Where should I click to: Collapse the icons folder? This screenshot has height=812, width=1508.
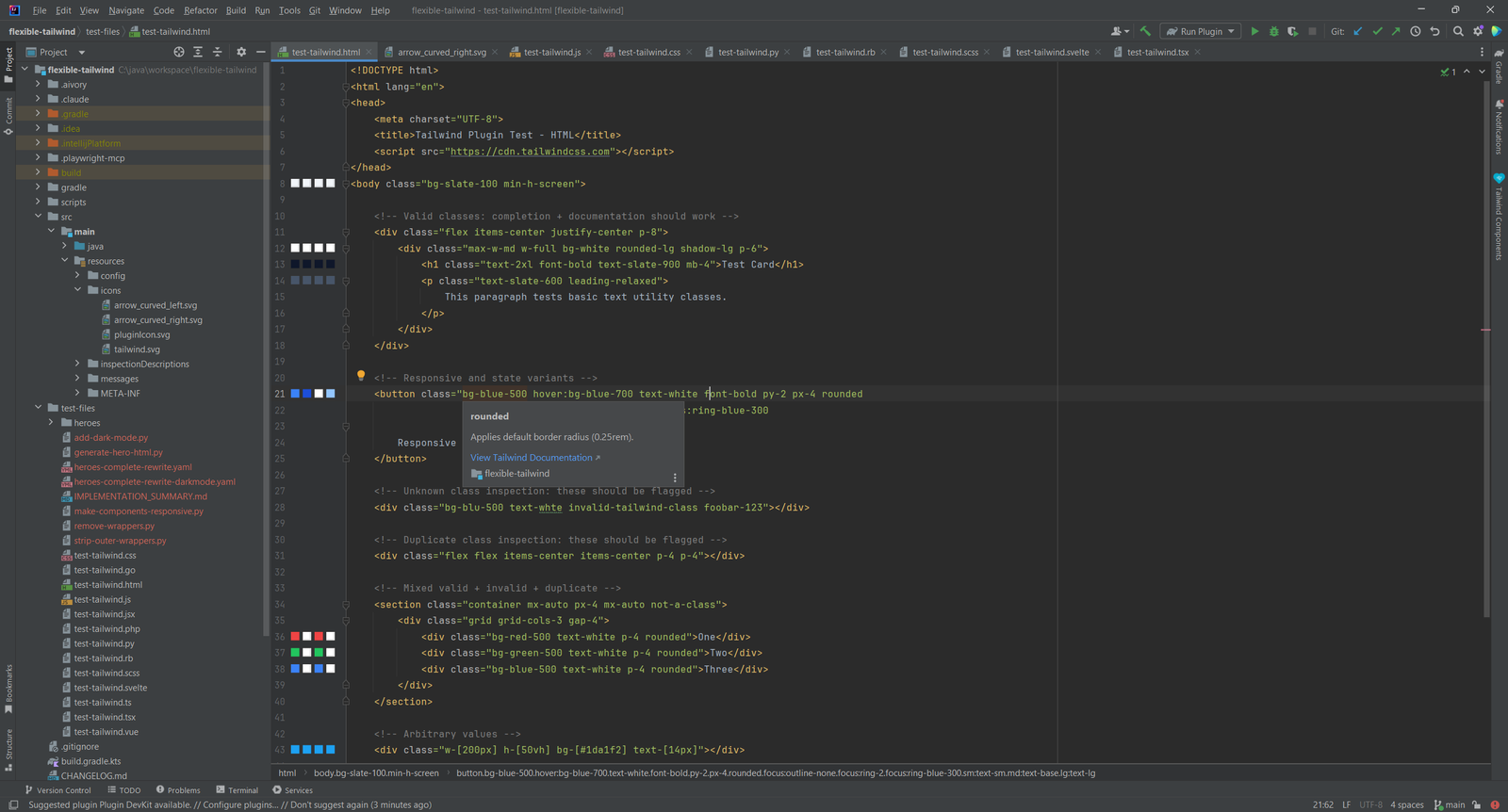(77, 290)
